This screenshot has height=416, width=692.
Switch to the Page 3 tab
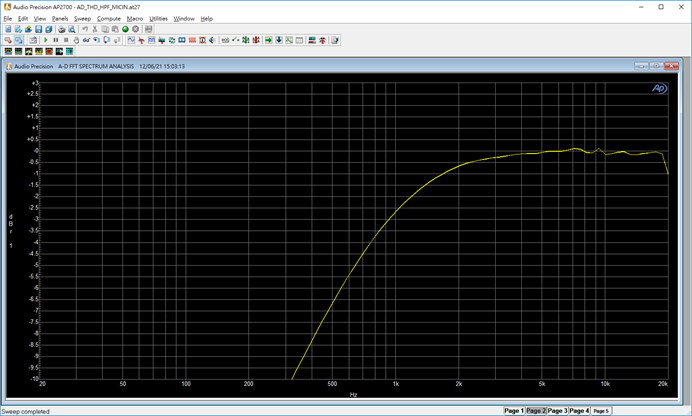point(557,411)
